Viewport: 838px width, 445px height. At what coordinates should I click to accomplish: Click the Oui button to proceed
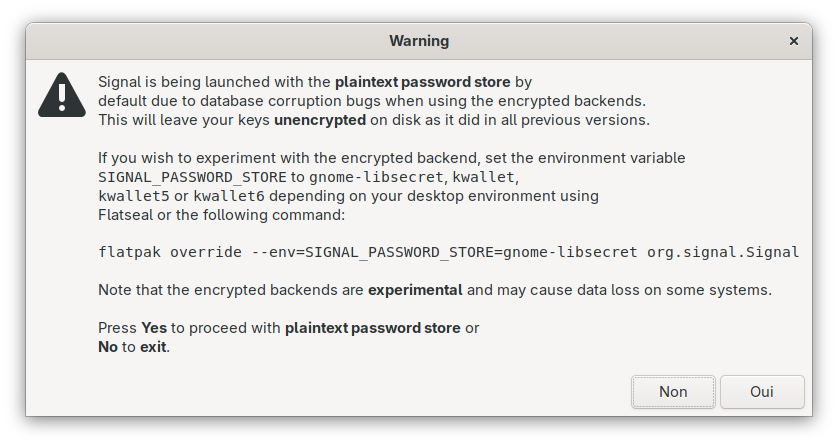point(762,392)
